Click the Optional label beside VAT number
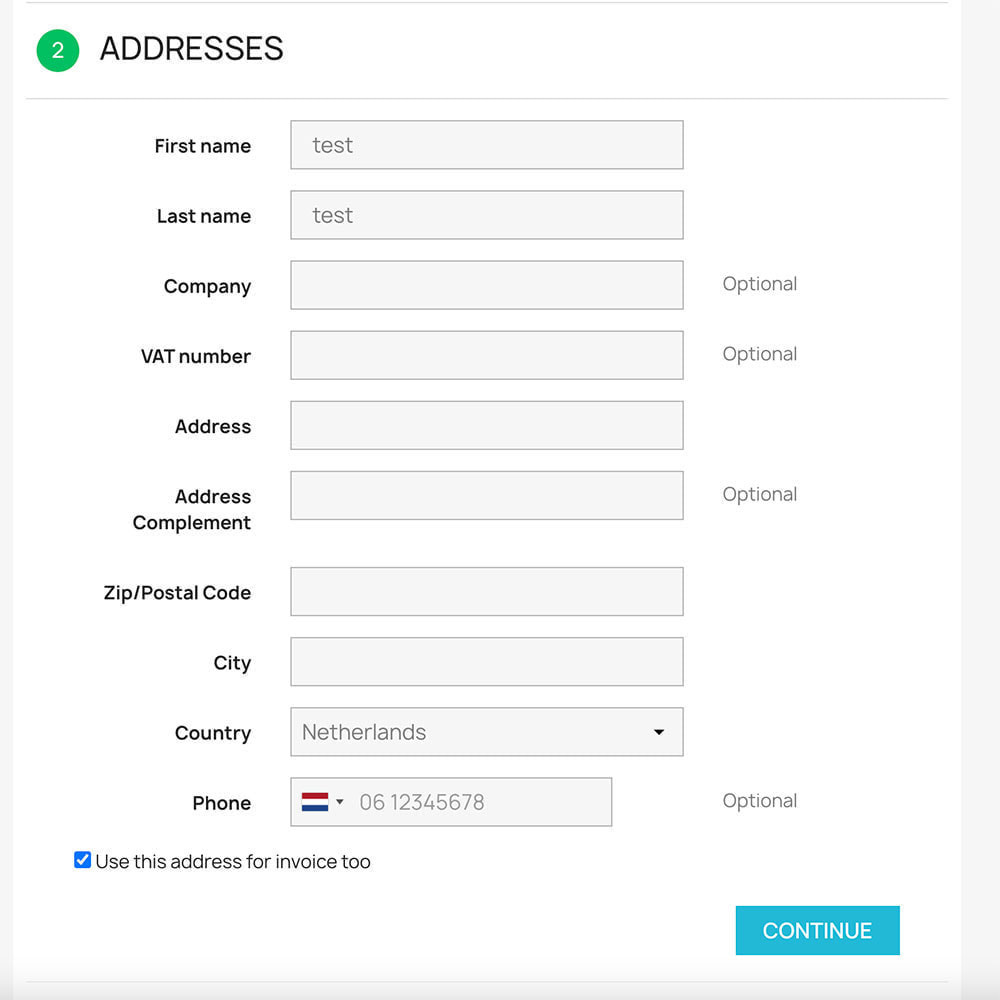Viewport: 1000px width, 1000px height. click(x=760, y=354)
